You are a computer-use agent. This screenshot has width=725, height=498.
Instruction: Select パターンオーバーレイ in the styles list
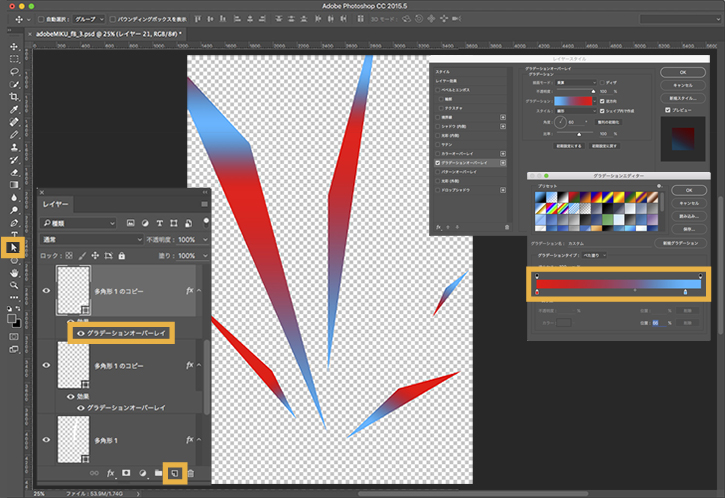click(x=459, y=172)
